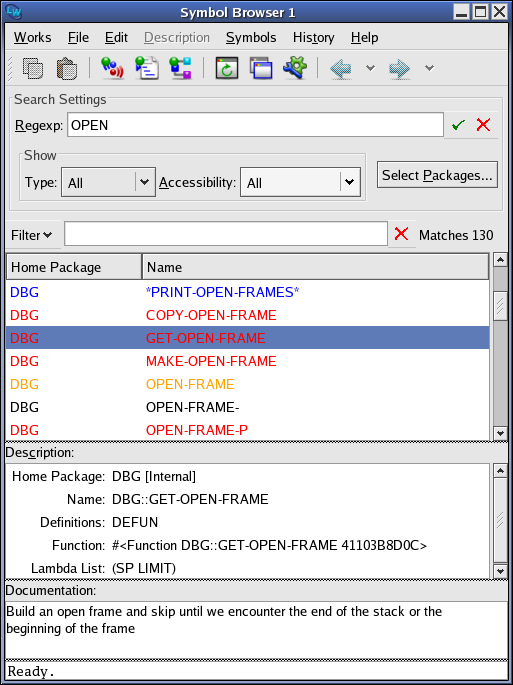Click the Copy toolbar icon

[x=33, y=68]
